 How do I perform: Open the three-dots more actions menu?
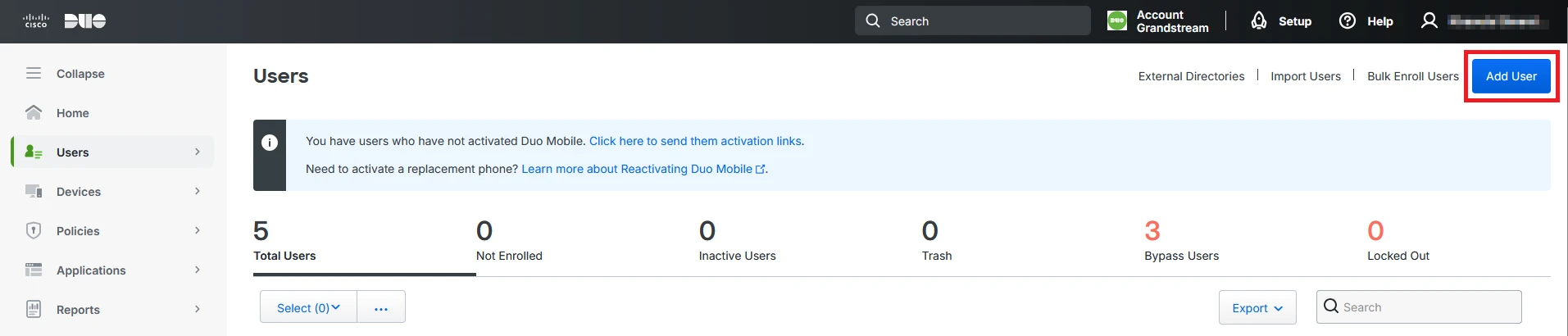pyautogui.click(x=381, y=307)
